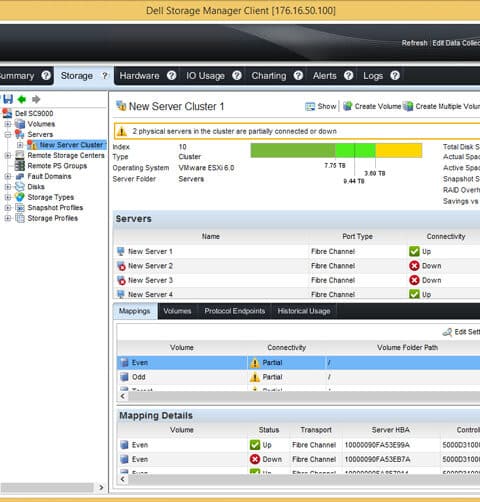Sort Servers table by Port Type header

pos(357,236)
